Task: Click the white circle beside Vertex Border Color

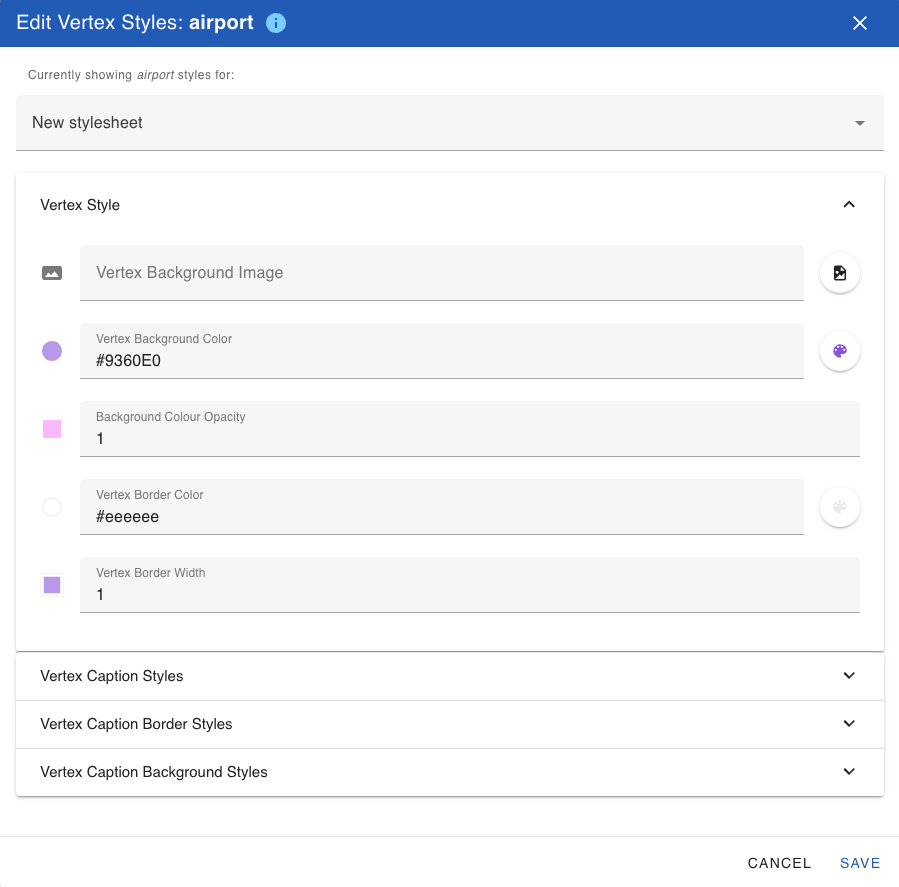Action: [52, 507]
